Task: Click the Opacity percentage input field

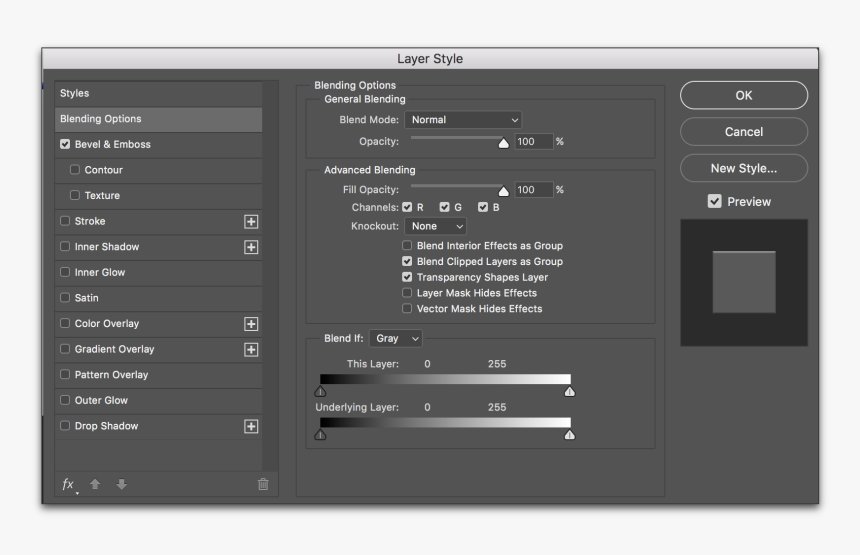Action: click(x=533, y=141)
